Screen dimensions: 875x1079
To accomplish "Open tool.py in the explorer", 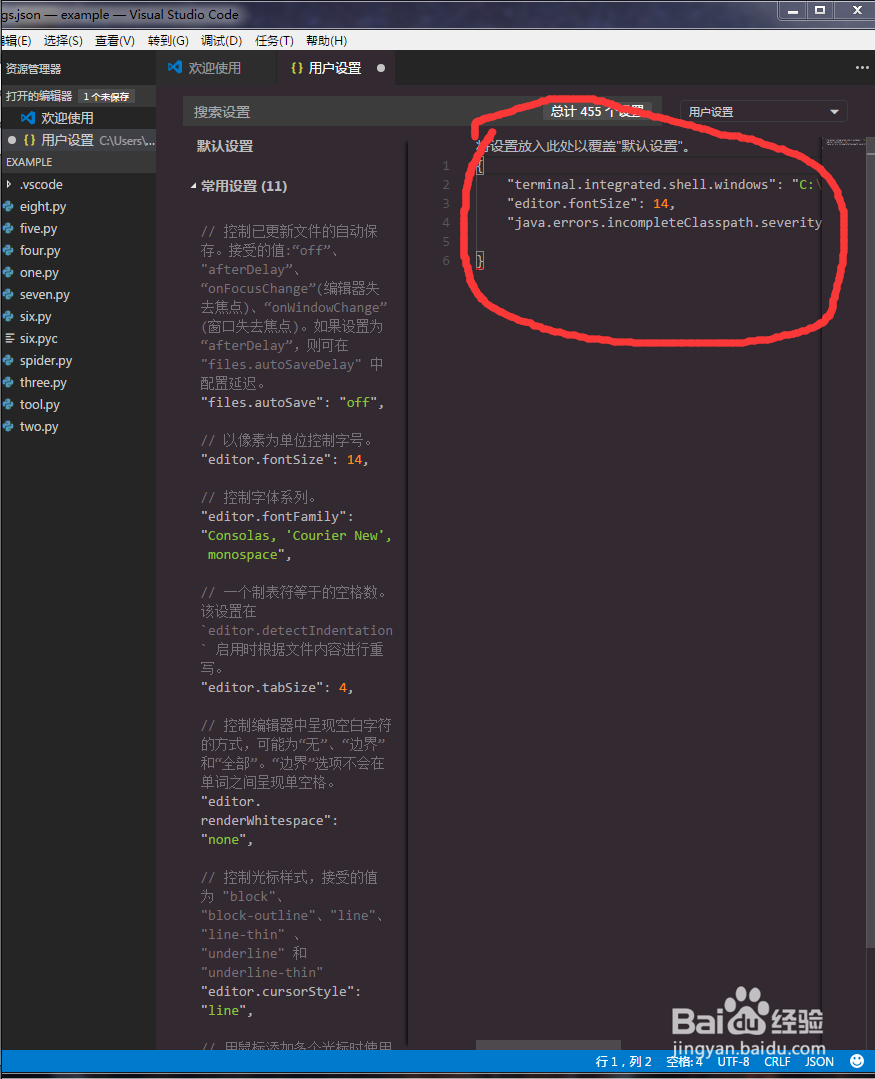I will pyautogui.click(x=78, y=405).
